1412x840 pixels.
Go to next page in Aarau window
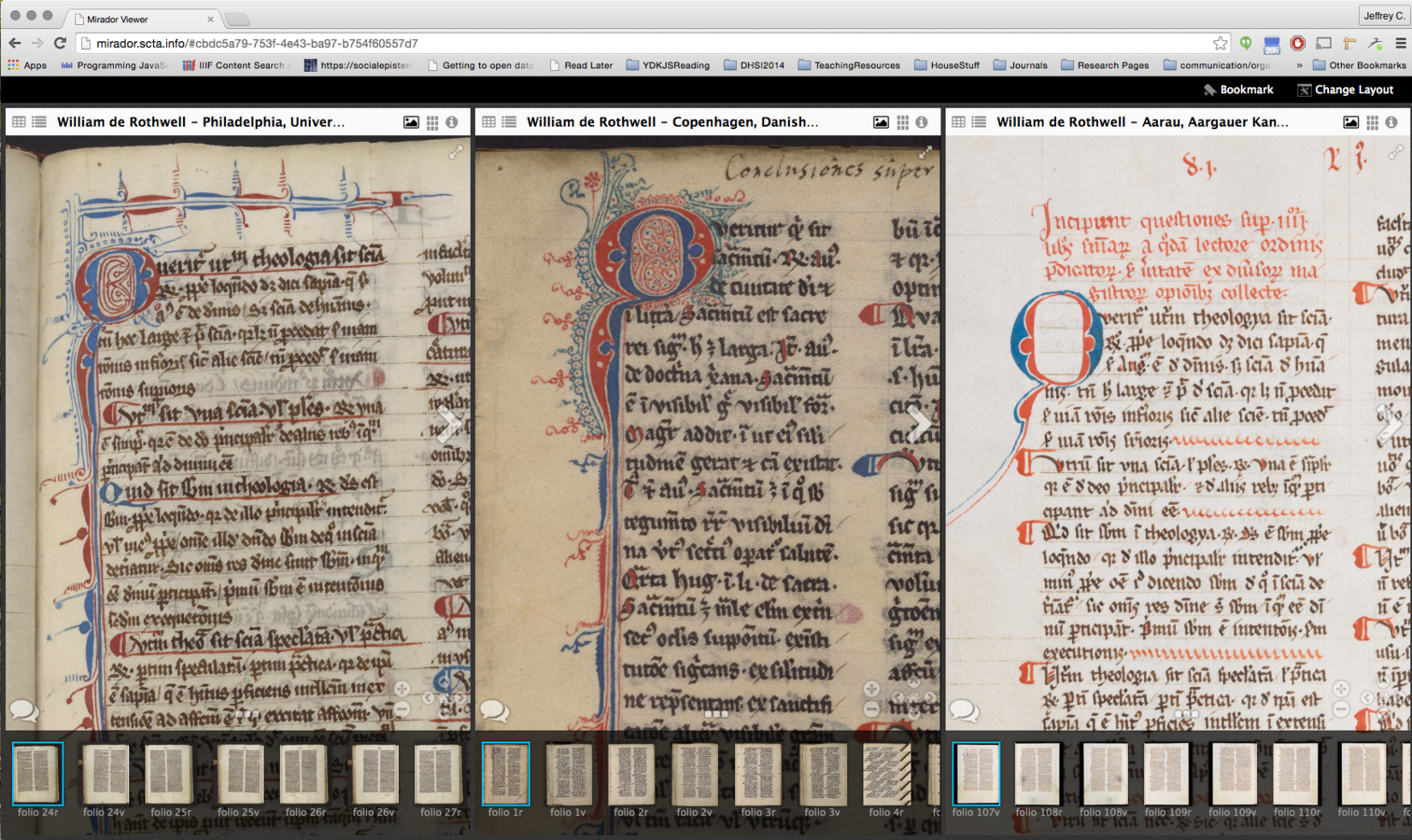(x=1389, y=425)
